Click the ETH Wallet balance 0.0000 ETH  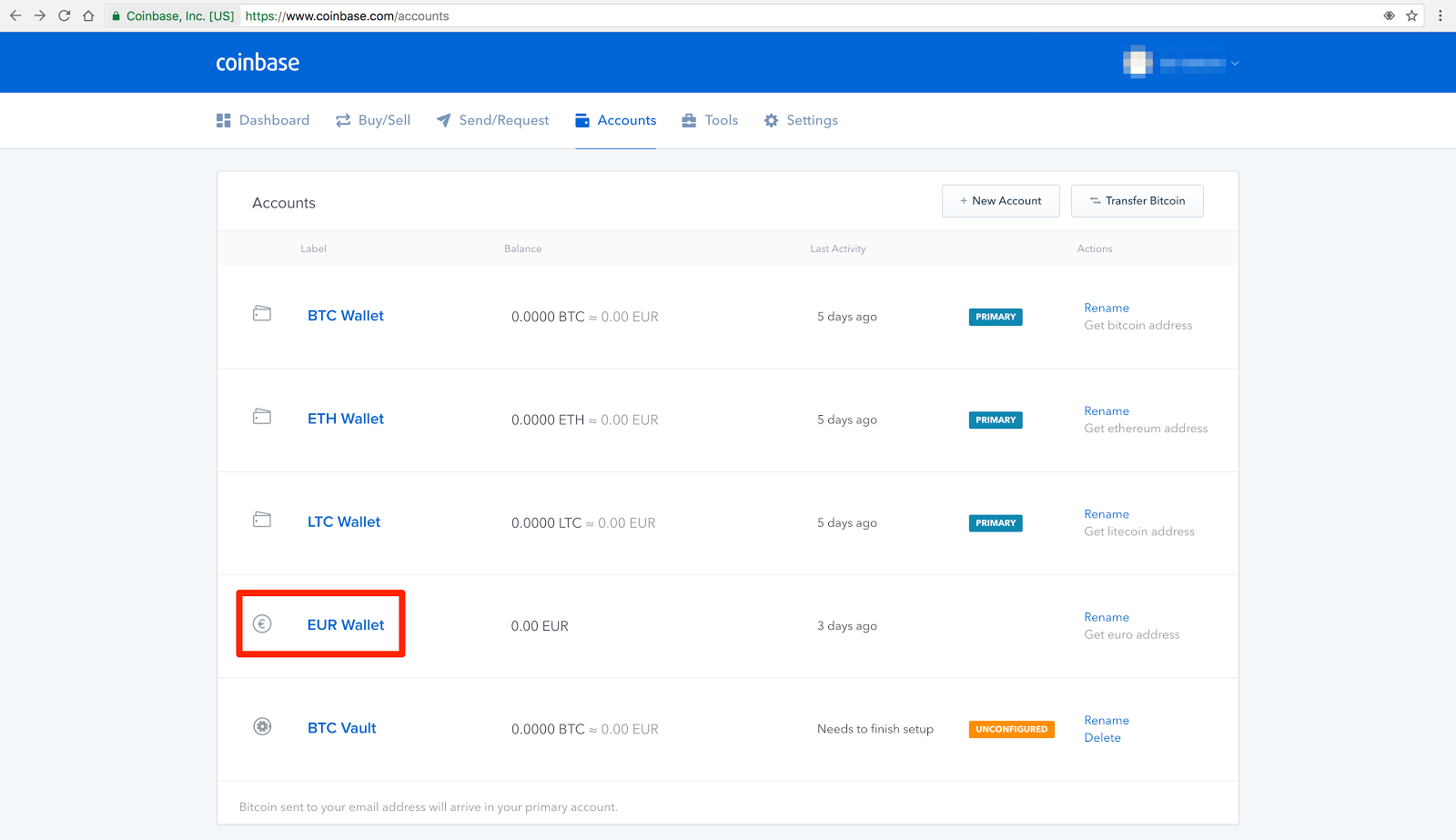[x=548, y=420]
